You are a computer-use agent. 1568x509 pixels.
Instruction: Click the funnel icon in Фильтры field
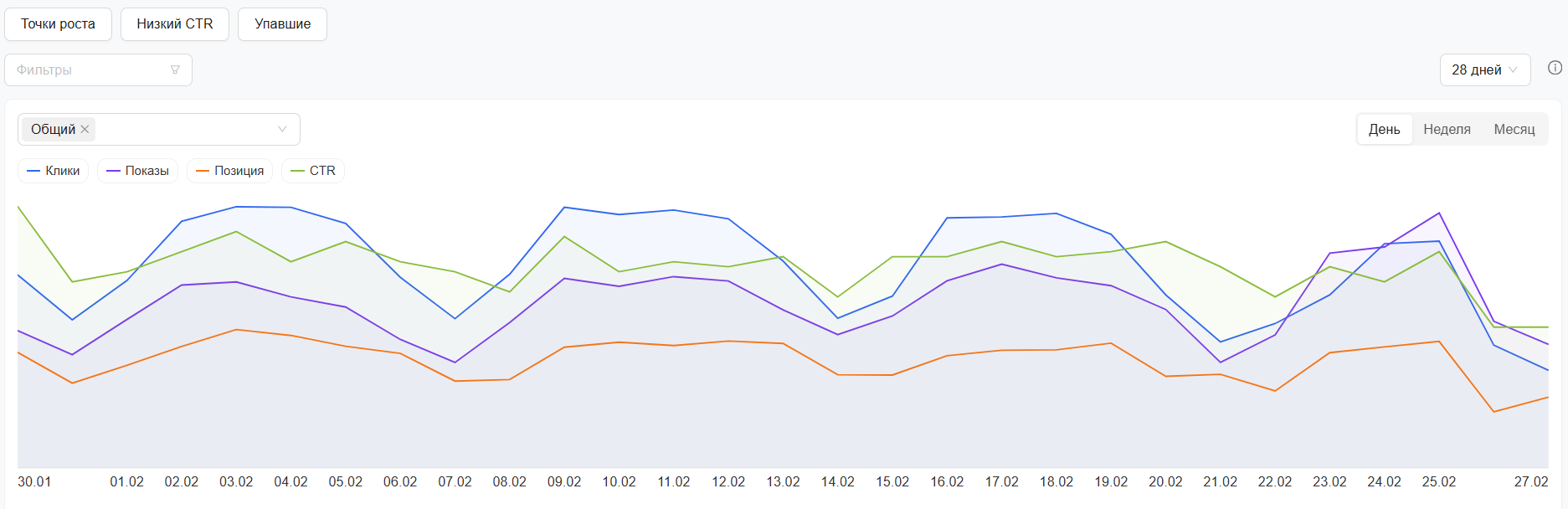click(x=175, y=70)
